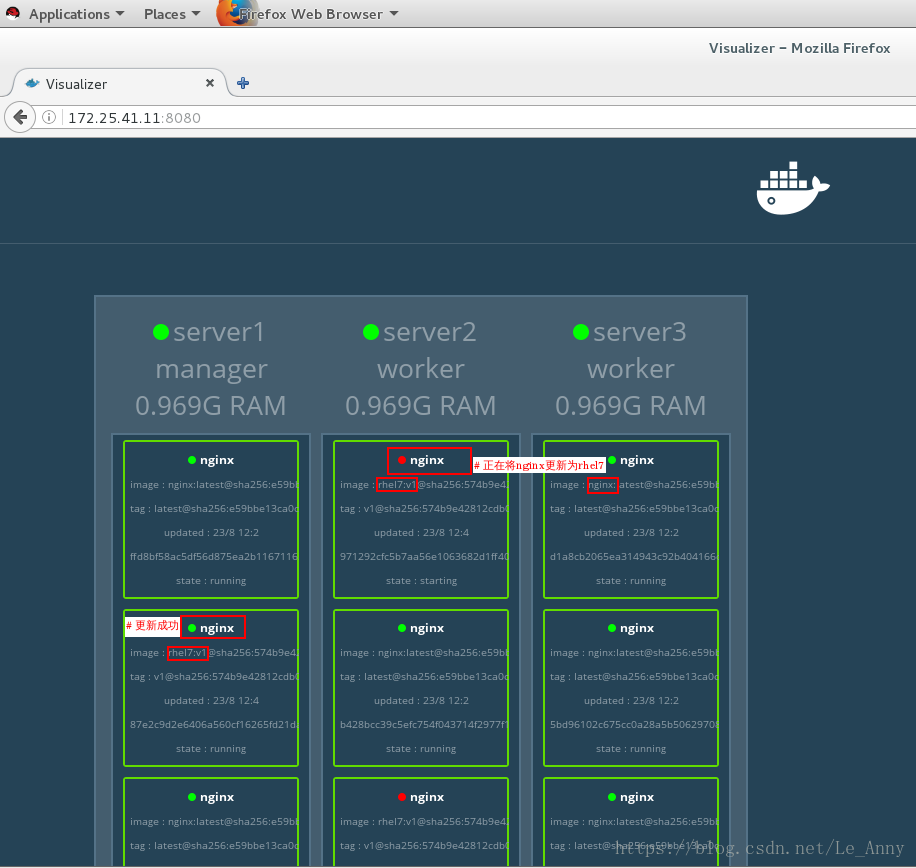Click the red dot on server2's third nginx container
Image resolution: width=916 pixels, height=868 pixels.
tap(402, 797)
